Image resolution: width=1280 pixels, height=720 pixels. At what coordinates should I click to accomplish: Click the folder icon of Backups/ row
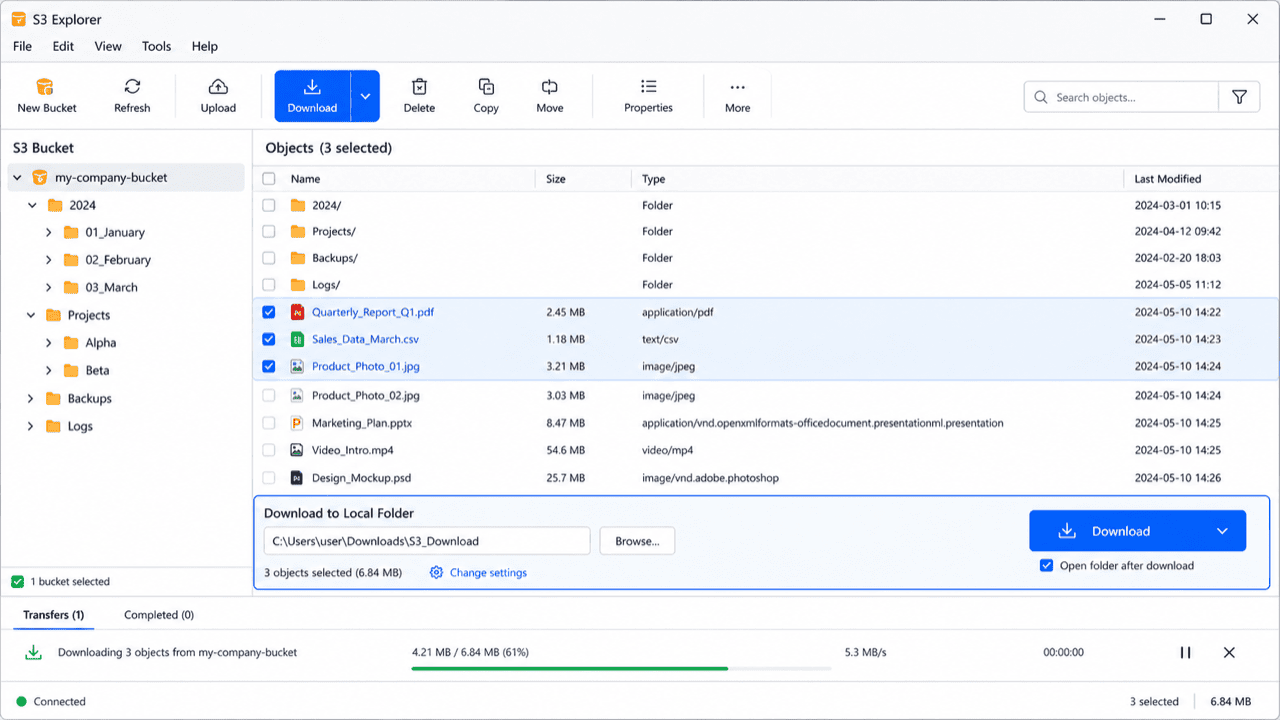coord(297,258)
